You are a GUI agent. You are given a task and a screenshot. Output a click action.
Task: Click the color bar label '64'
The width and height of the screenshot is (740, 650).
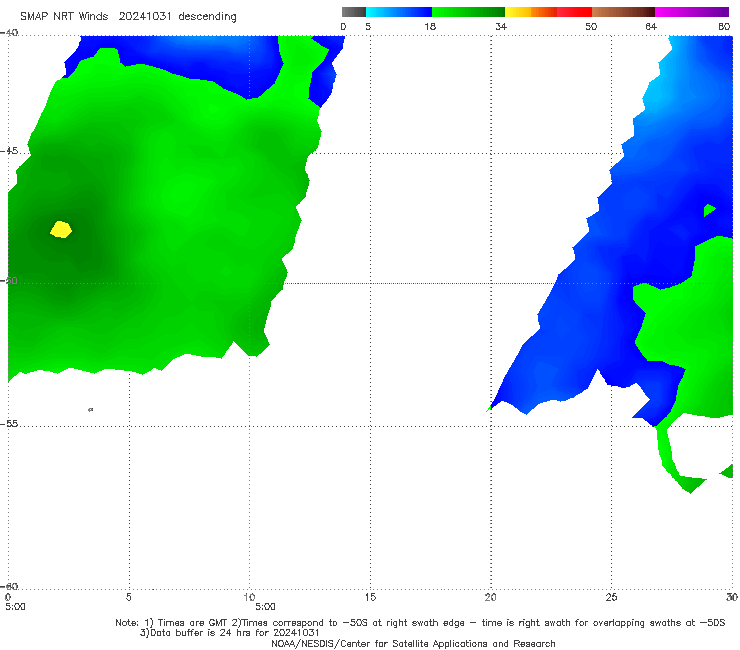tap(651, 26)
